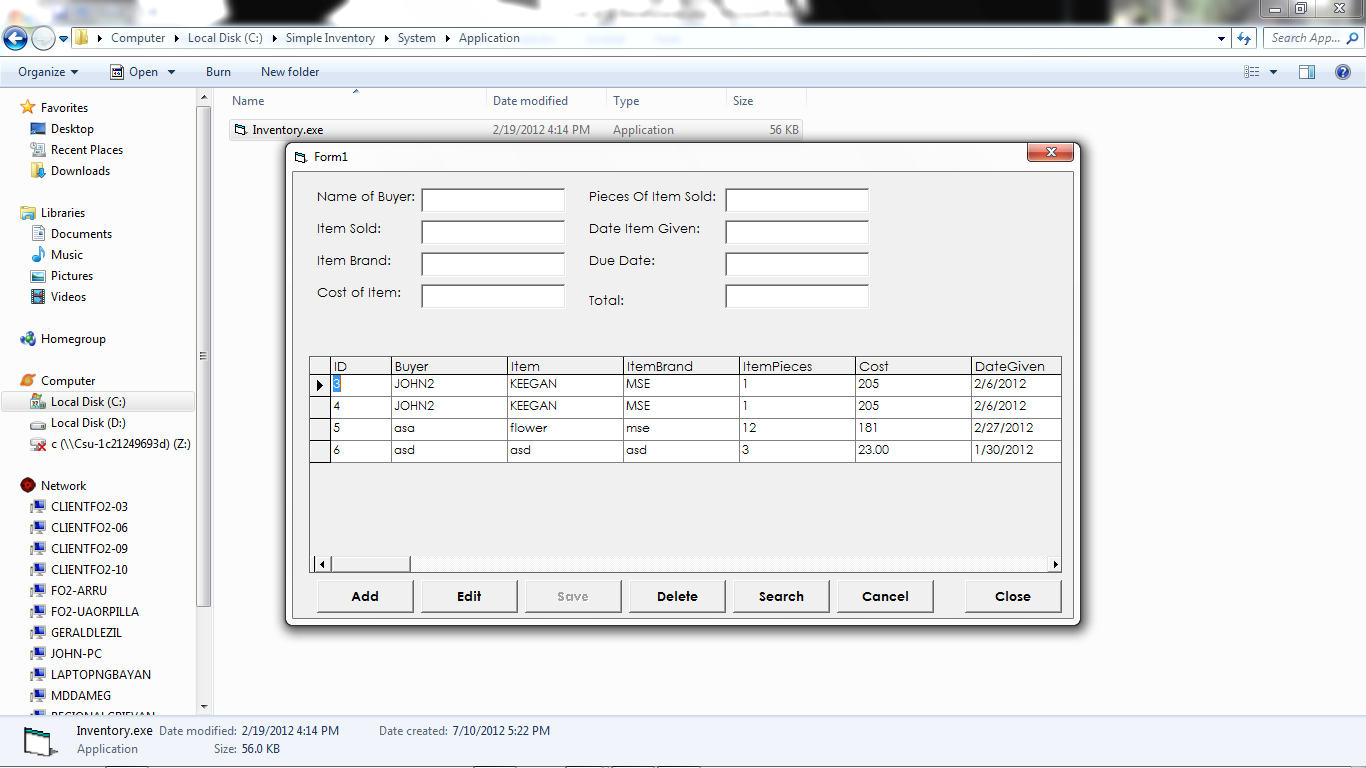Click the Explorer Help icon
The height and width of the screenshot is (768, 1366).
1343,72
